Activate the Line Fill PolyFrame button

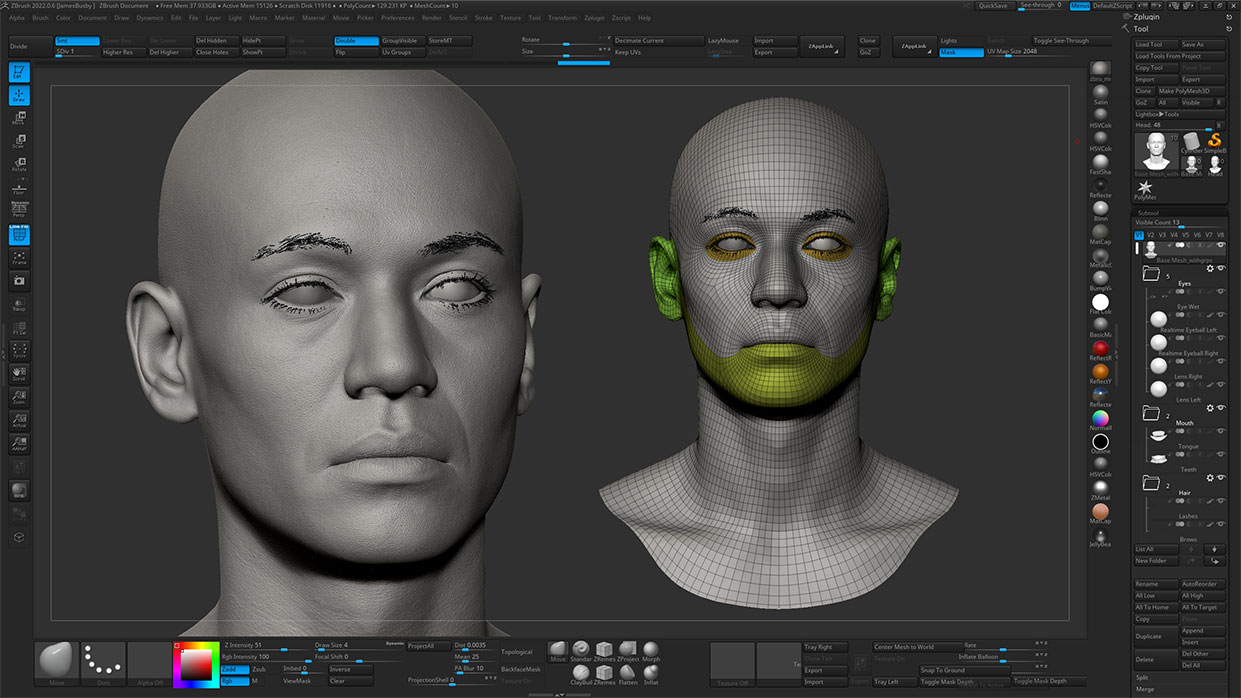pos(19,234)
